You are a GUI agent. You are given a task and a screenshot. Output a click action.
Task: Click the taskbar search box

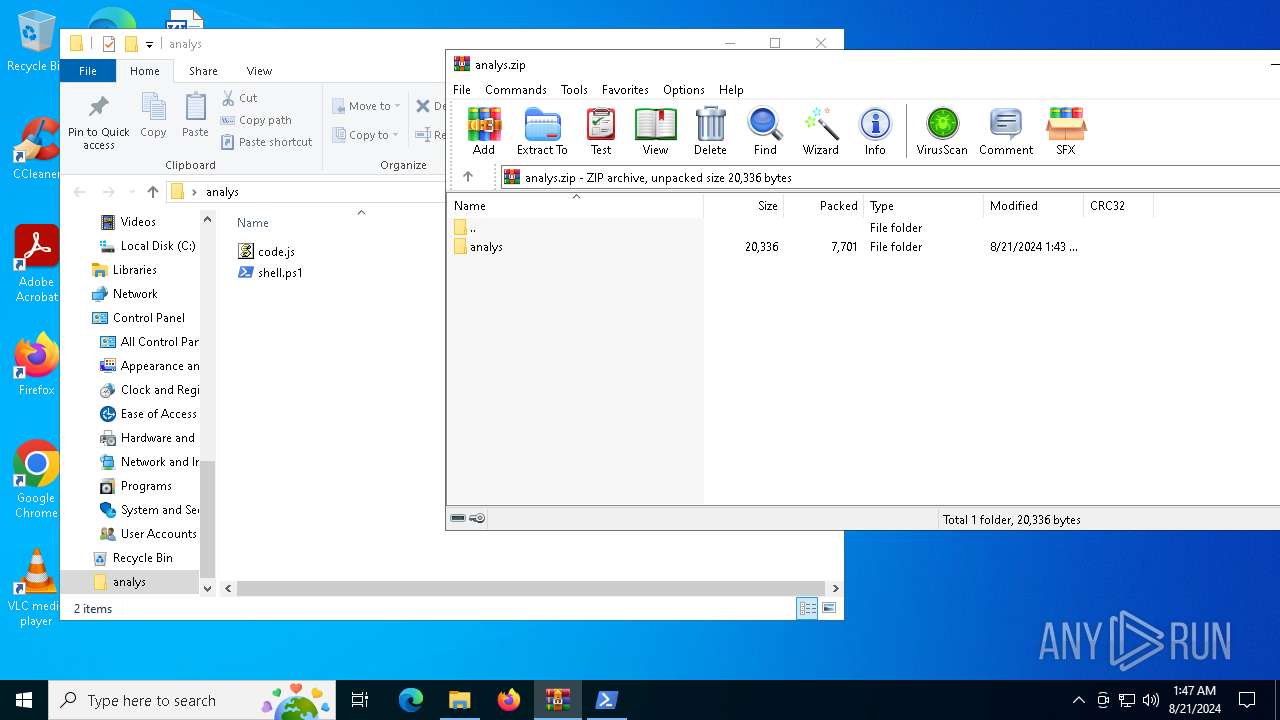(194, 700)
